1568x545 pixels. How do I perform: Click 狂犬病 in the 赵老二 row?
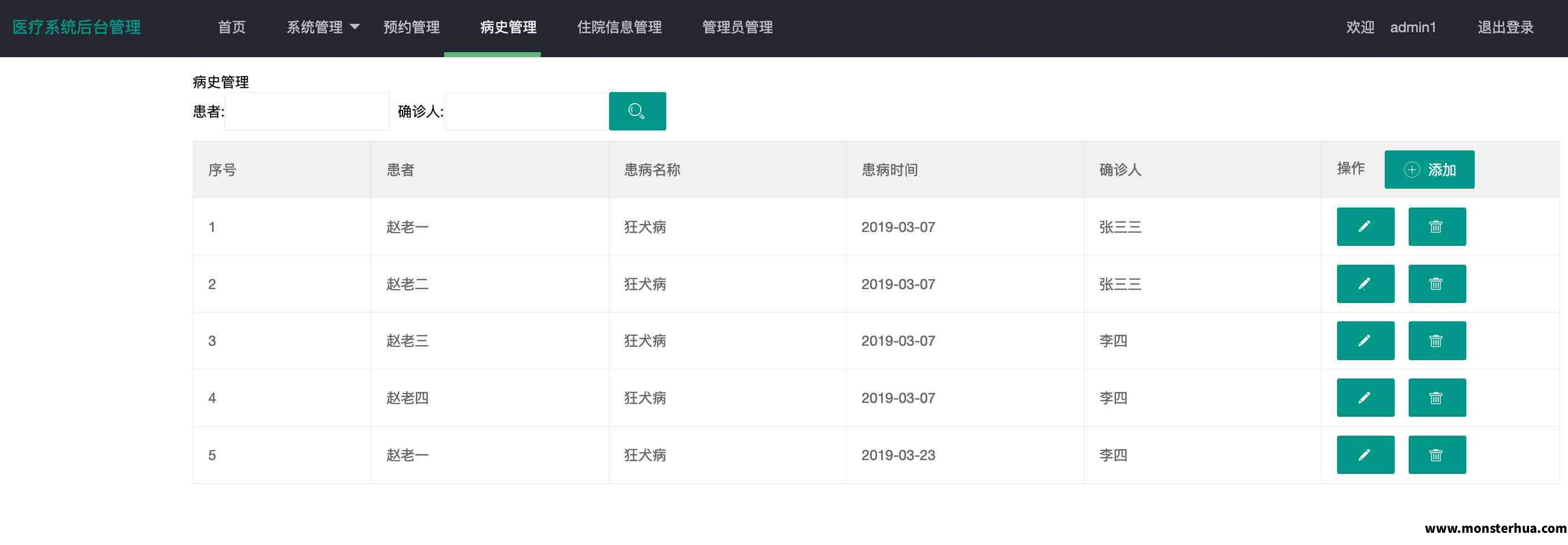(x=645, y=284)
